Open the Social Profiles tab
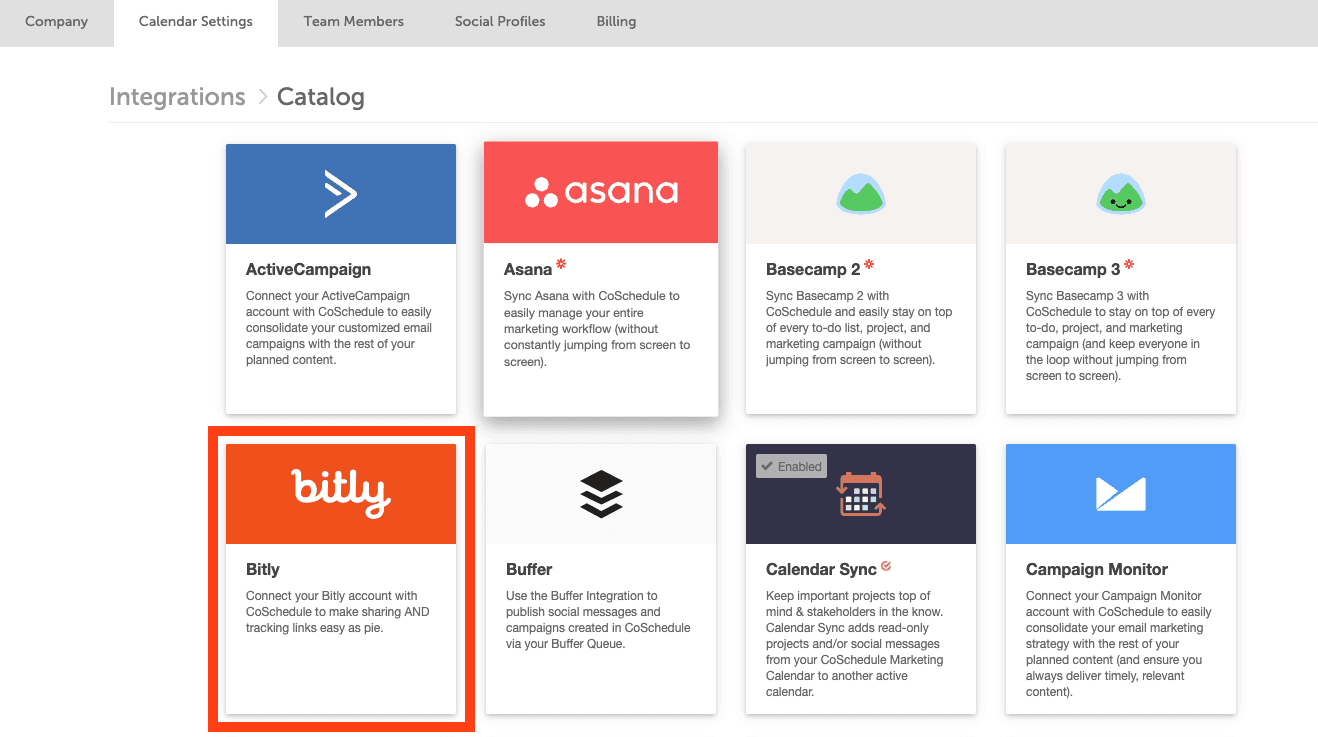Image resolution: width=1318 pixels, height=737 pixels. 500,21
